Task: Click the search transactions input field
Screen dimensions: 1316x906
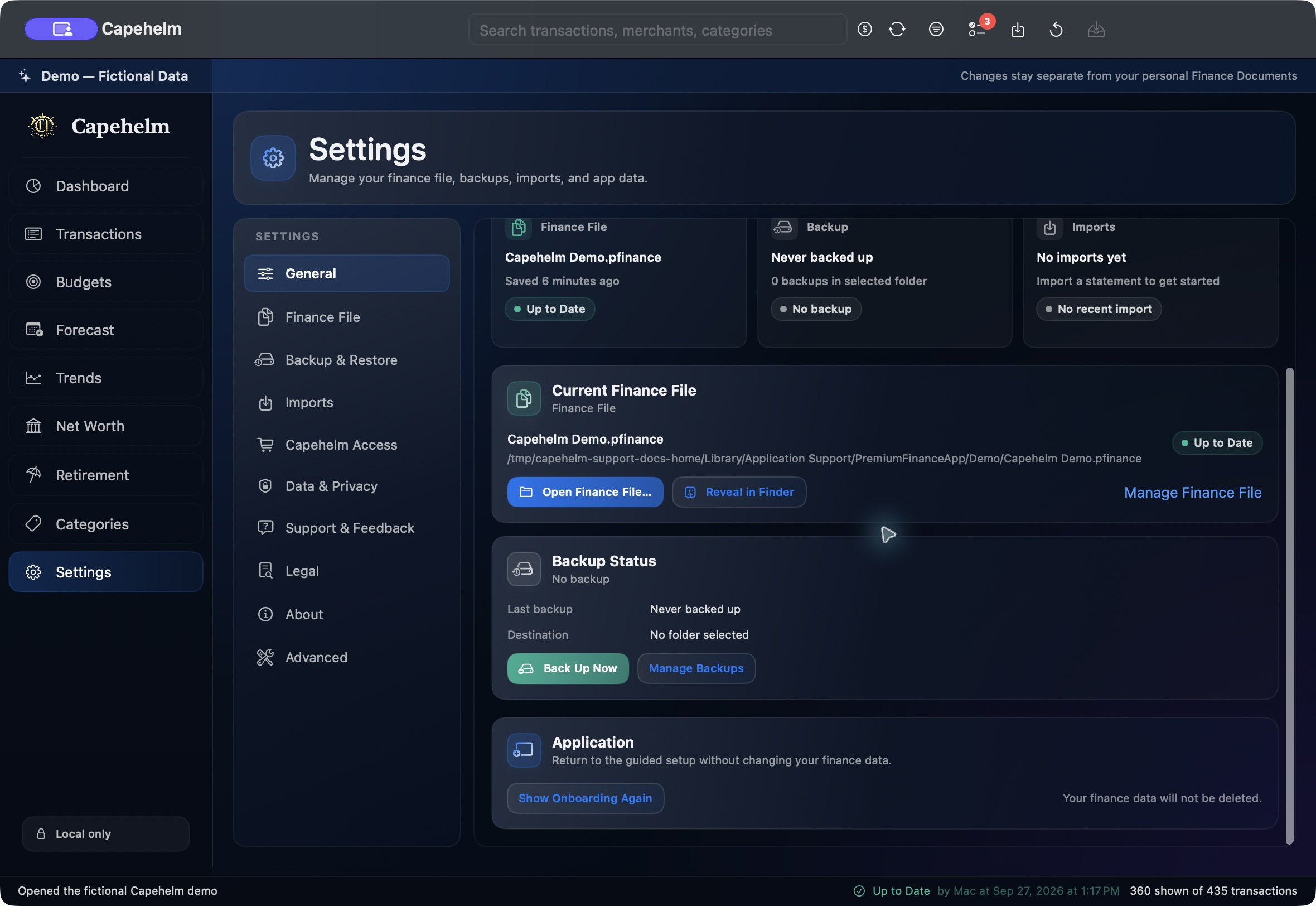Action: pyautogui.click(x=657, y=30)
